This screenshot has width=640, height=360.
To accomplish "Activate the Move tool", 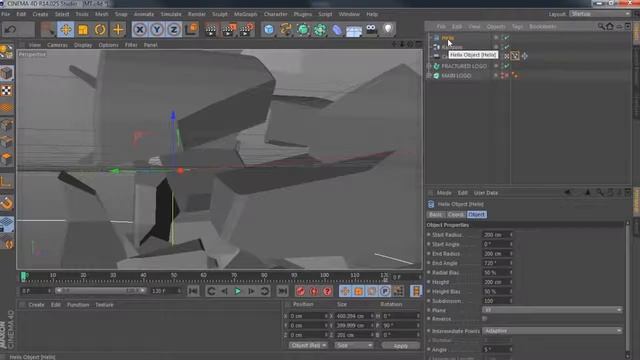I will point(66,29).
